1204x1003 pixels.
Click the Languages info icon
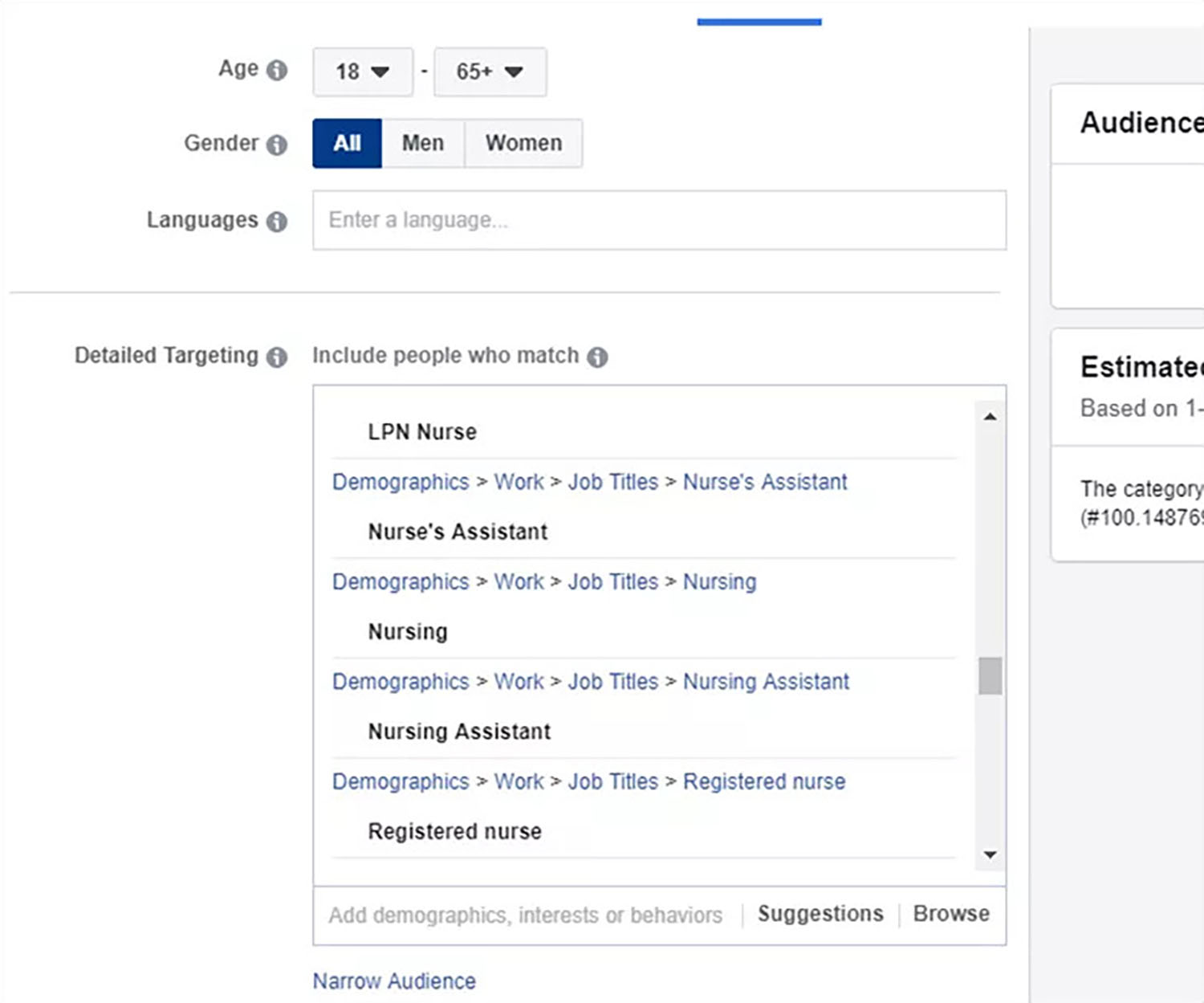(x=277, y=220)
